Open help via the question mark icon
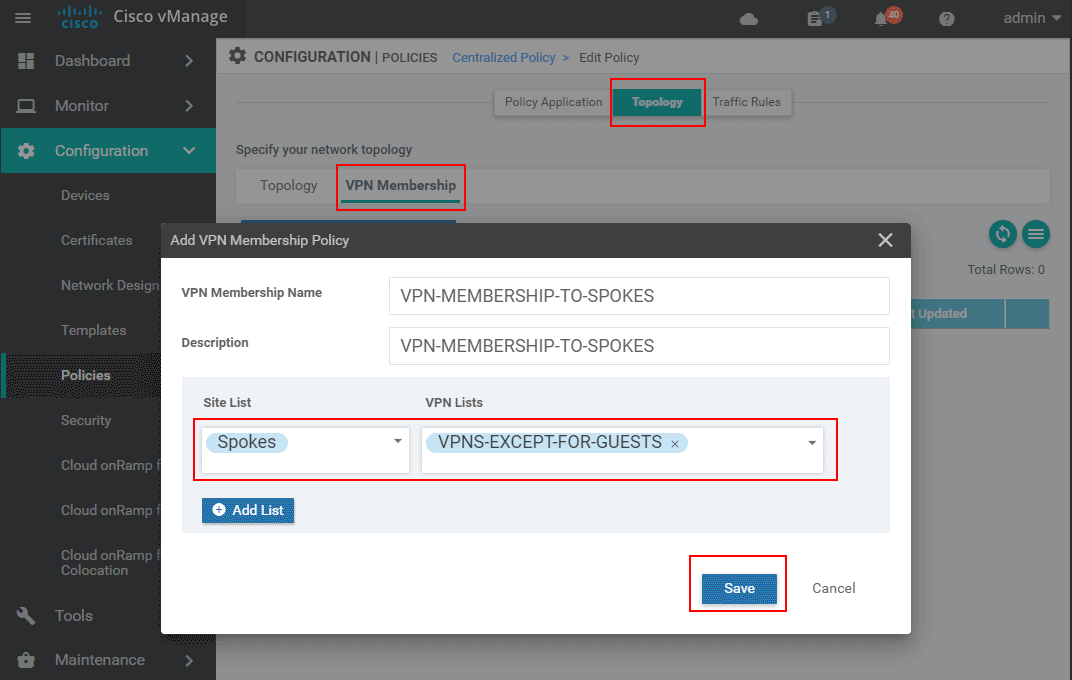The height and width of the screenshot is (680, 1072). (x=946, y=17)
